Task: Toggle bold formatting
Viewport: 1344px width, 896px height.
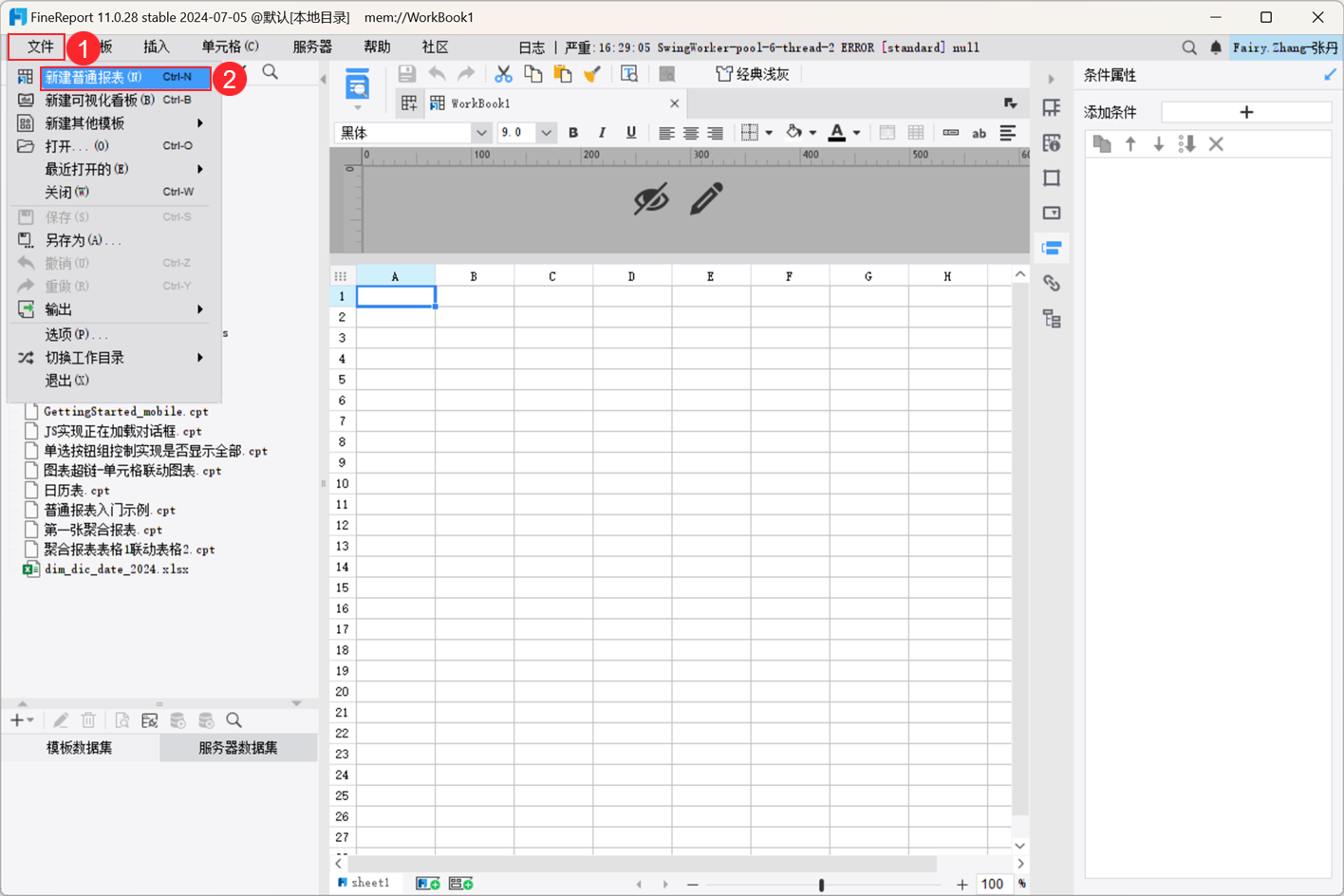Action: (x=573, y=134)
